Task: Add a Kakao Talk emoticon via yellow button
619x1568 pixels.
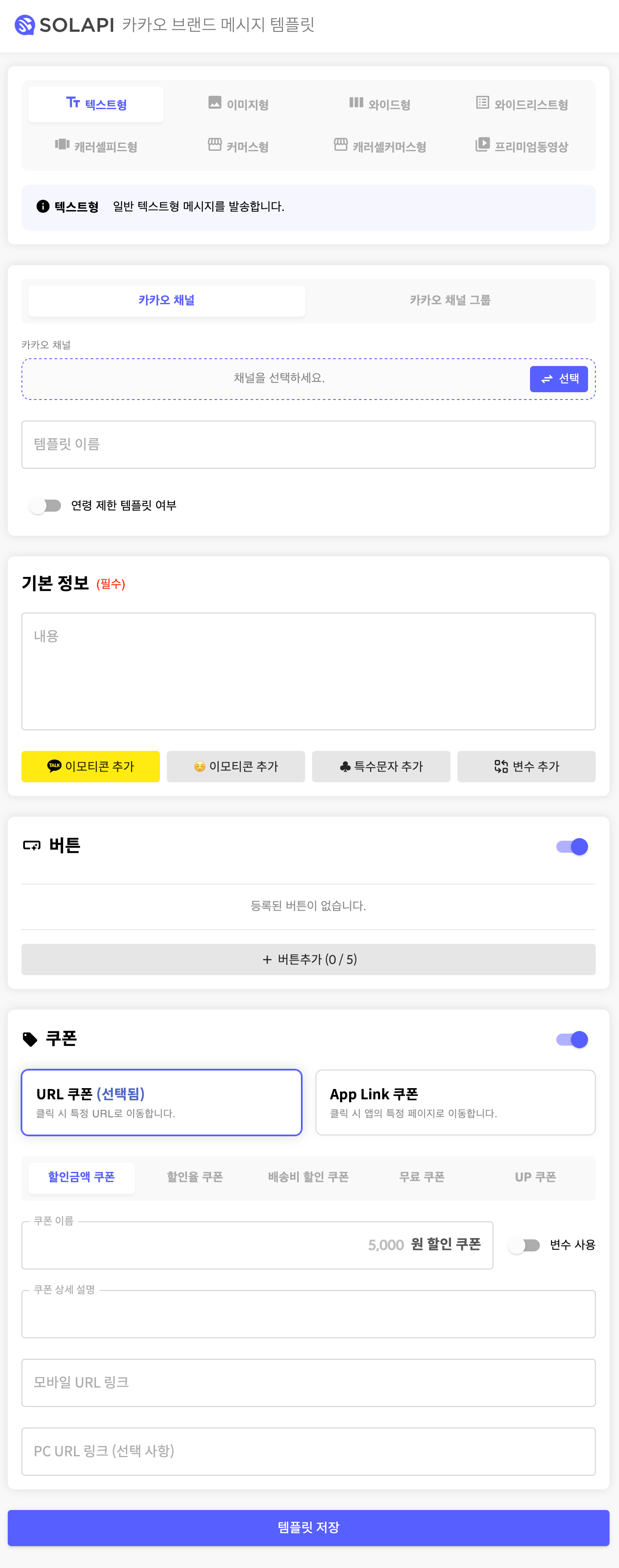Action: pos(91,766)
